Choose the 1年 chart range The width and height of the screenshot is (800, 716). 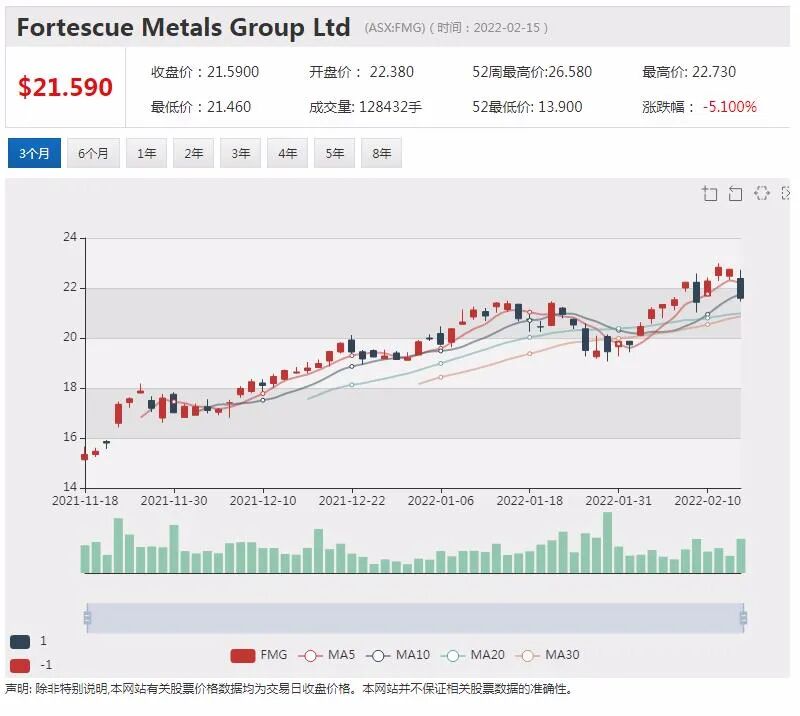[146, 153]
